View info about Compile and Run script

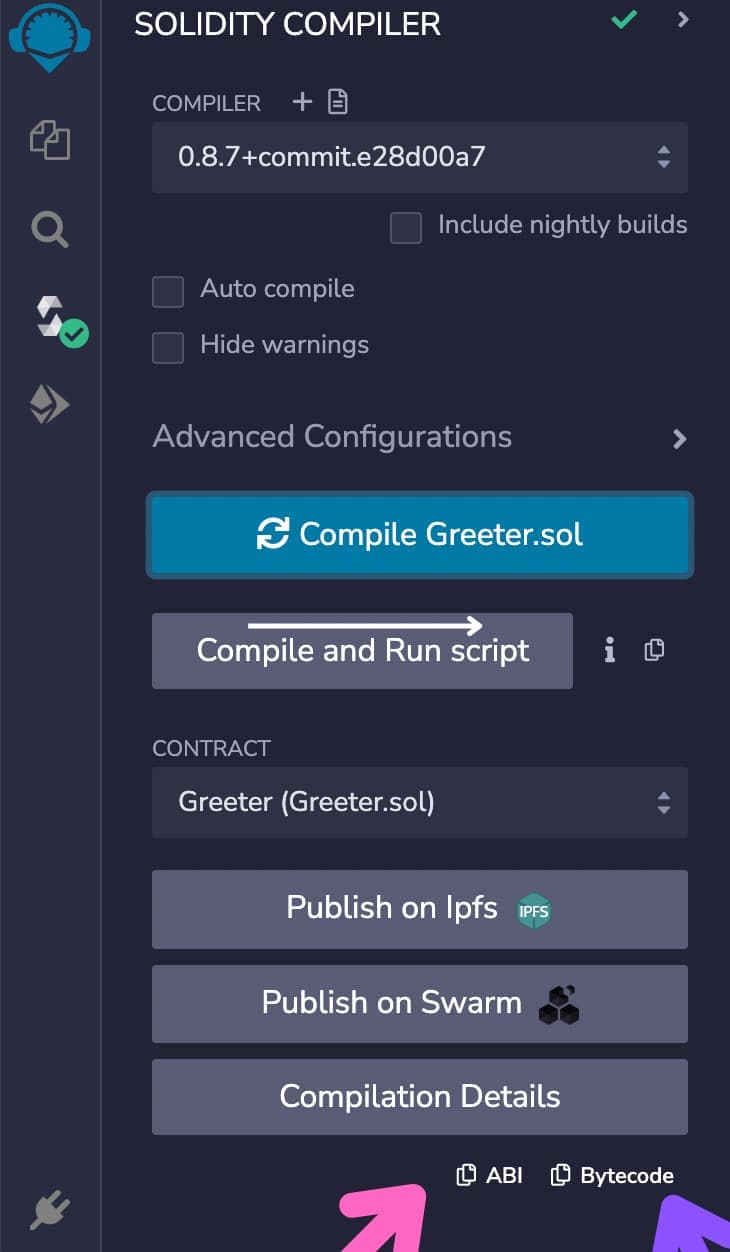click(609, 650)
